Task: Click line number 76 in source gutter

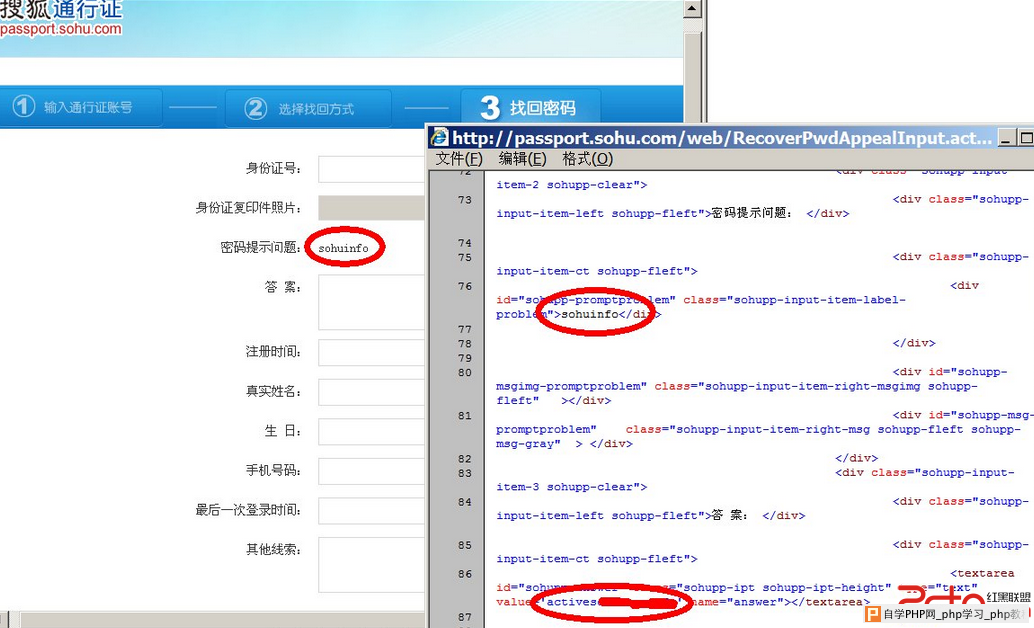Action: tap(465, 286)
